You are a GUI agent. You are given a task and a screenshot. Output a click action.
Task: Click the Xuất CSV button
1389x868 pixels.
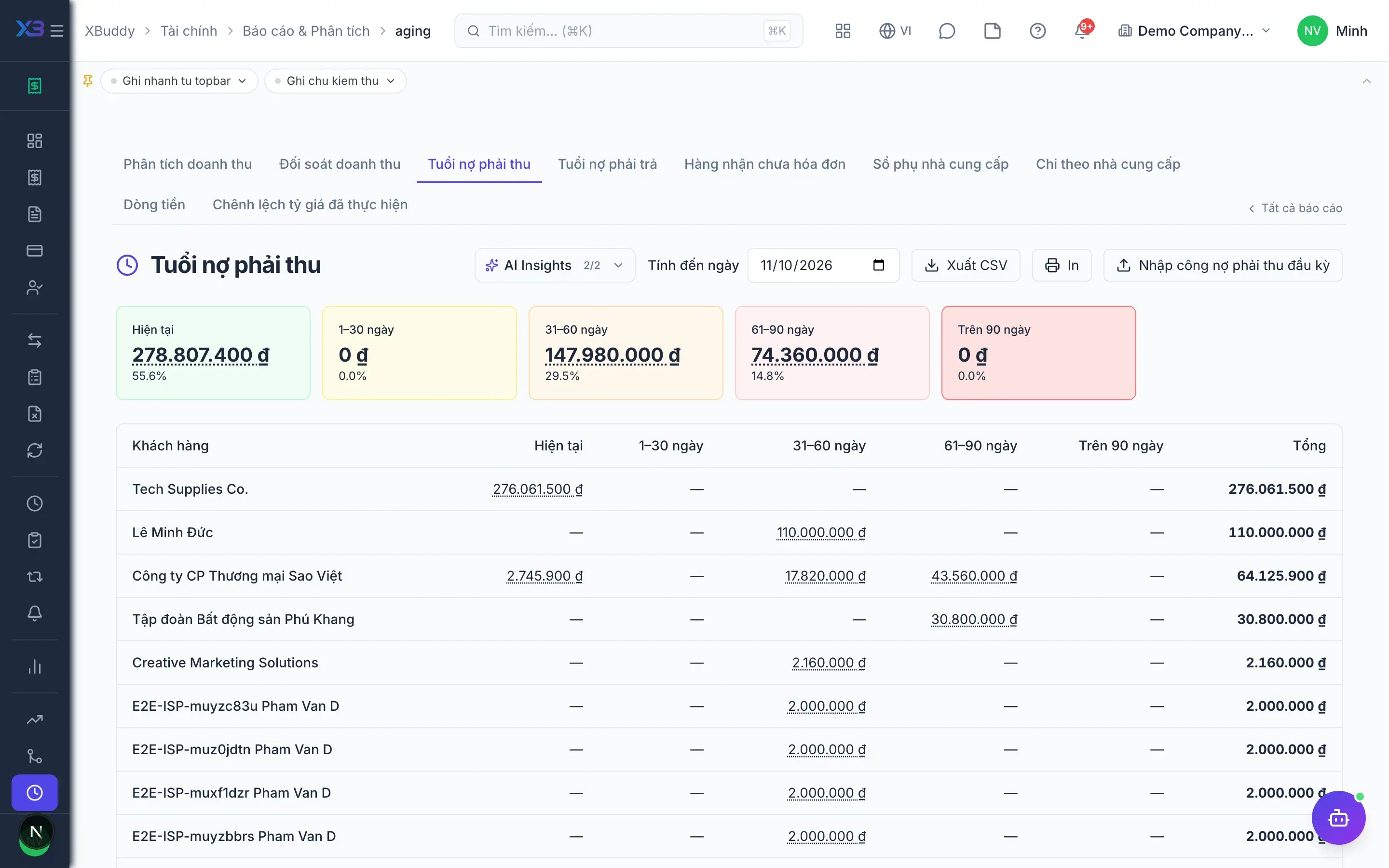pyautogui.click(x=966, y=265)
